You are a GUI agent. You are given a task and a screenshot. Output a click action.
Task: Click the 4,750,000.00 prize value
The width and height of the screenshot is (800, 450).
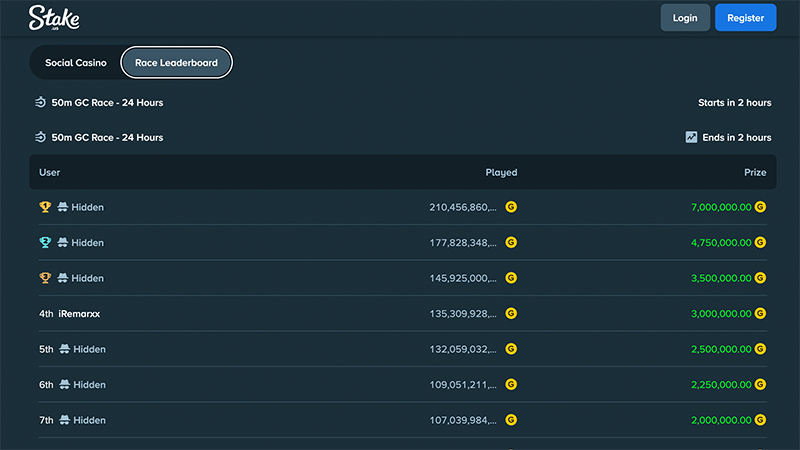click(721, 243)
